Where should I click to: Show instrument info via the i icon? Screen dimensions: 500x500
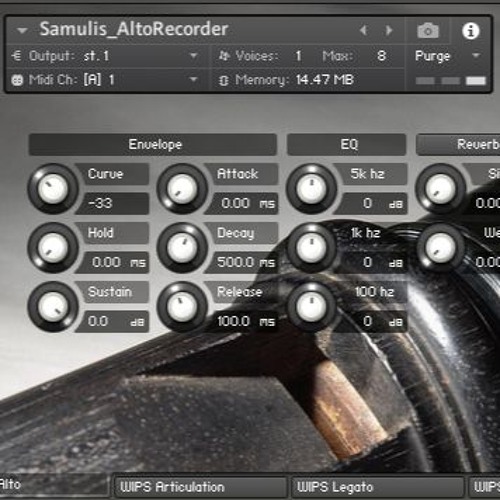[471, 31]
